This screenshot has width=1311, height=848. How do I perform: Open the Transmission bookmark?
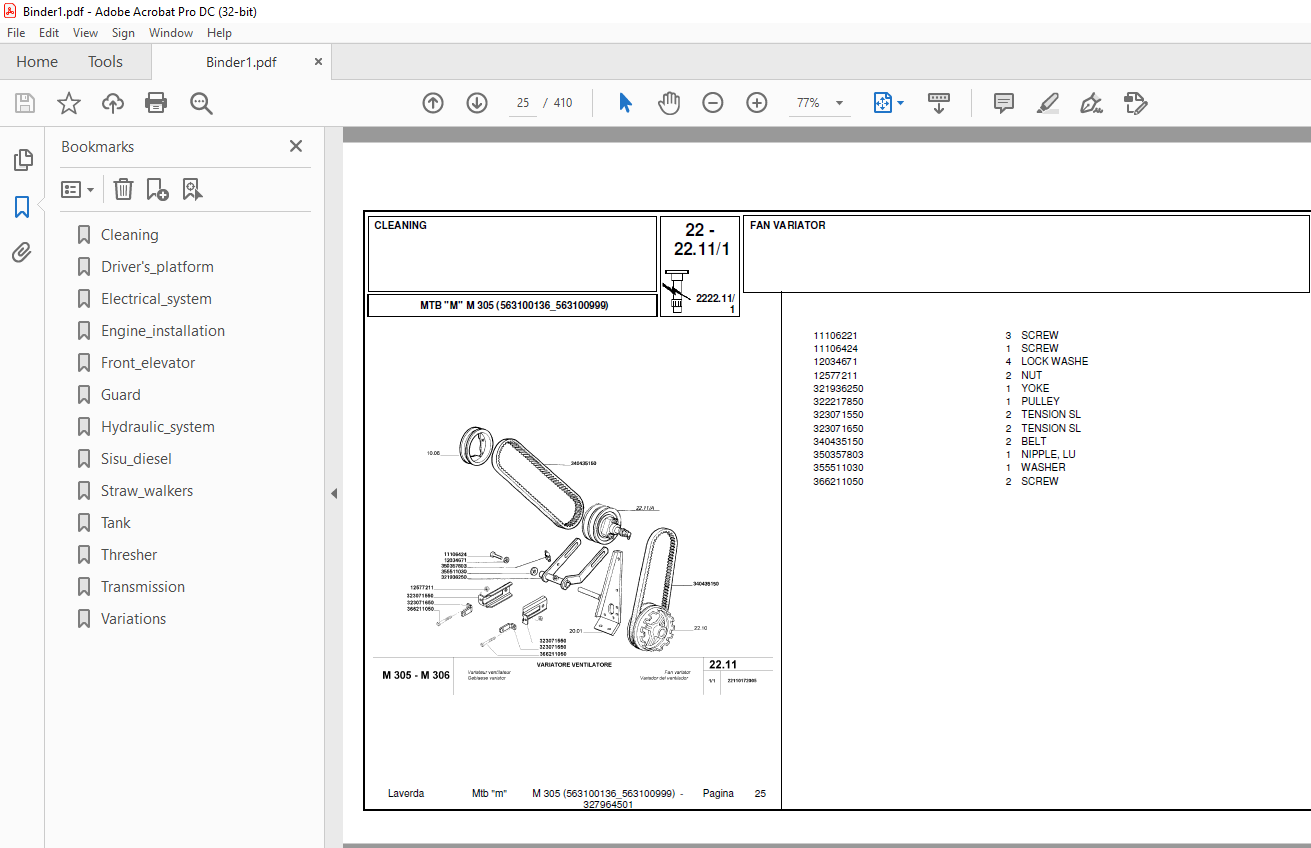click(x=143, y=587)
